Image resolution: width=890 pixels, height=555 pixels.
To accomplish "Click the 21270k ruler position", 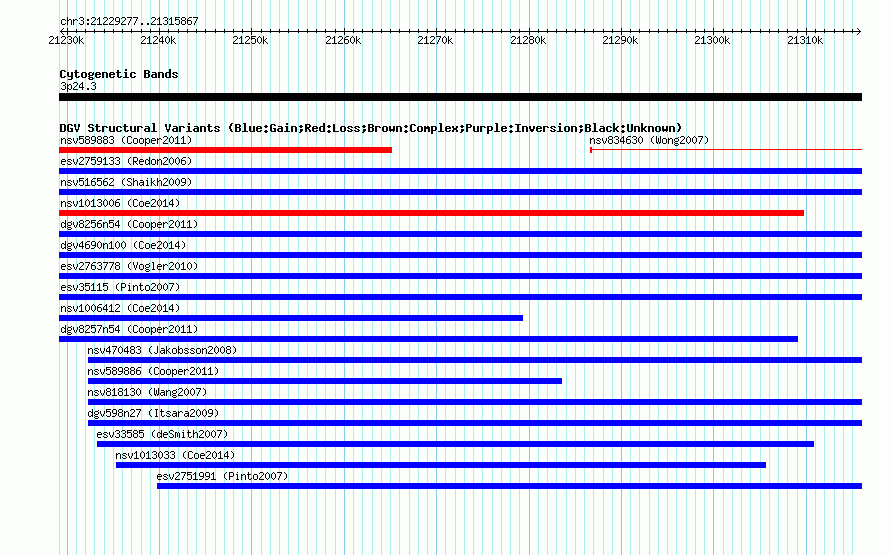I will pyautogui.click(x=435, y=40).
